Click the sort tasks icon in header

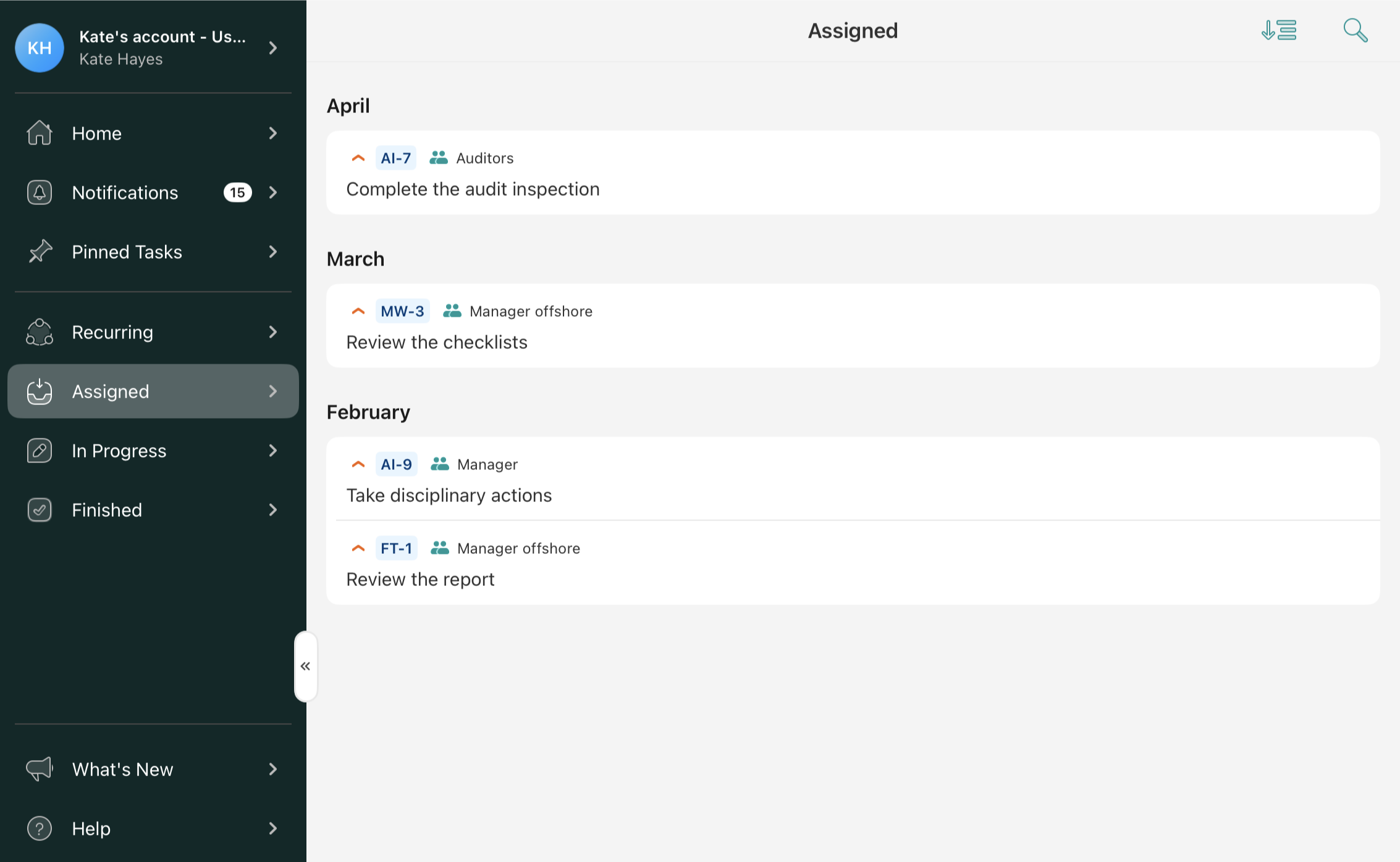[1278, 30]
